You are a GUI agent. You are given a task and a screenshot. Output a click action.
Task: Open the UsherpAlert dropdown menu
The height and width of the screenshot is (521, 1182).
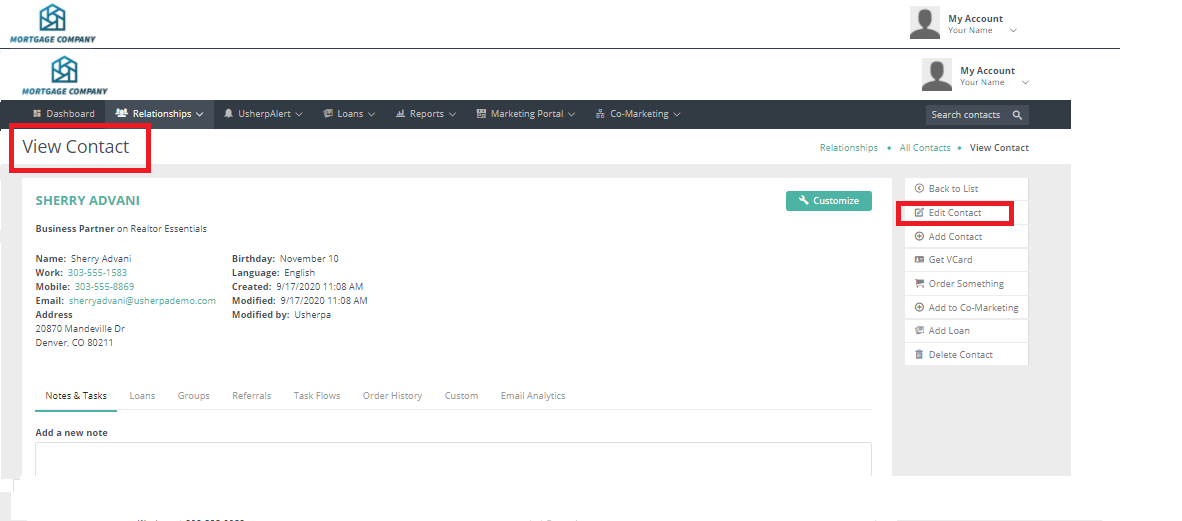click(263, 114)
